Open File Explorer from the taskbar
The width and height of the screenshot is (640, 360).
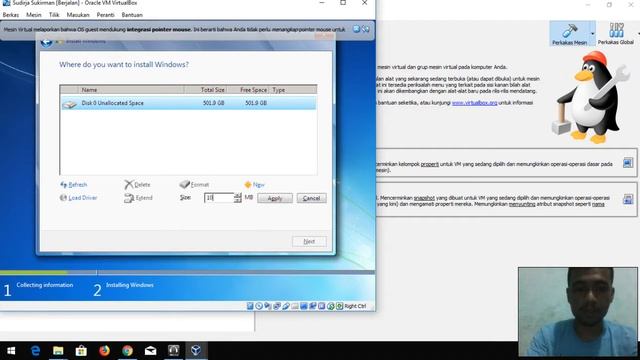pos(58,351)
